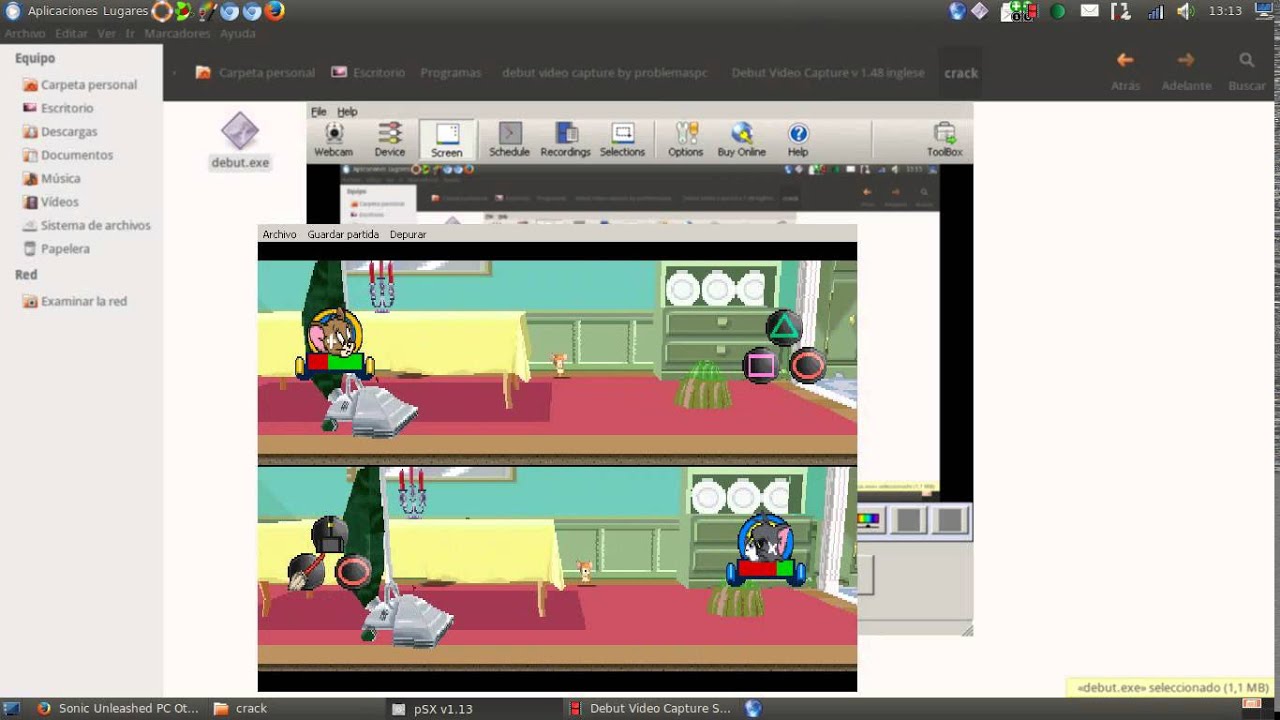Image resolution: width=1280 pixels, height=720 pixels.
Task: Open the Aplicaciones panel menu
Action: pos(62,11)
